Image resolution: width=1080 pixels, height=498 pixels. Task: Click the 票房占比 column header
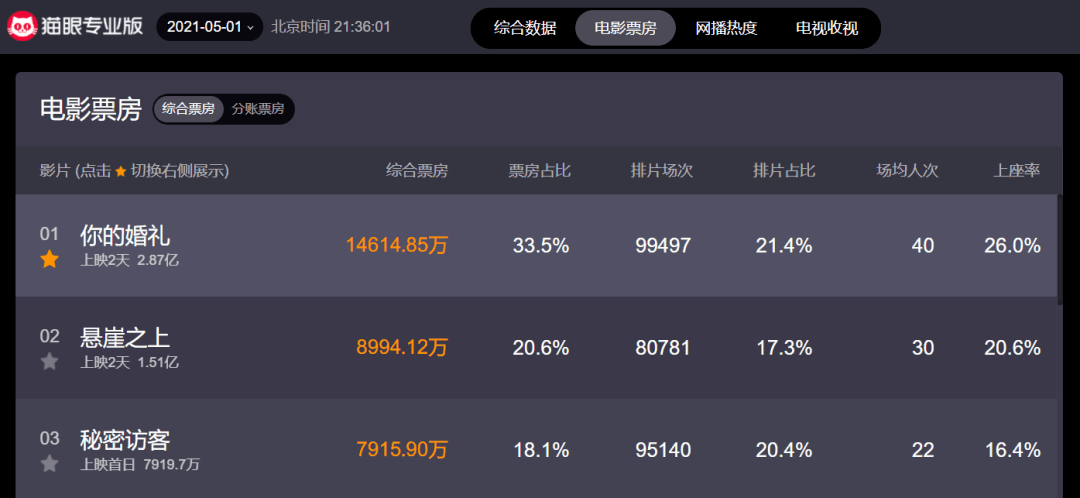(x=539, y=171)
